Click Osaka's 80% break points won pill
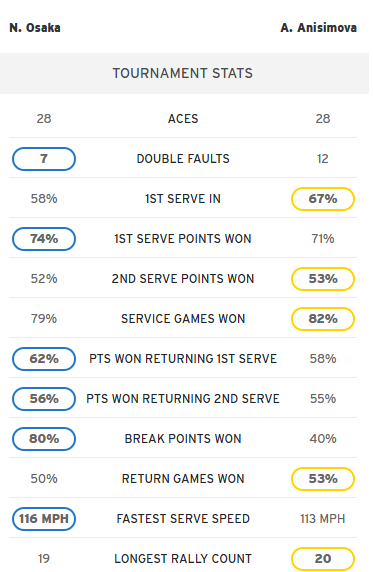The width and height of the screenshot is (373, 572). (44, 438)
